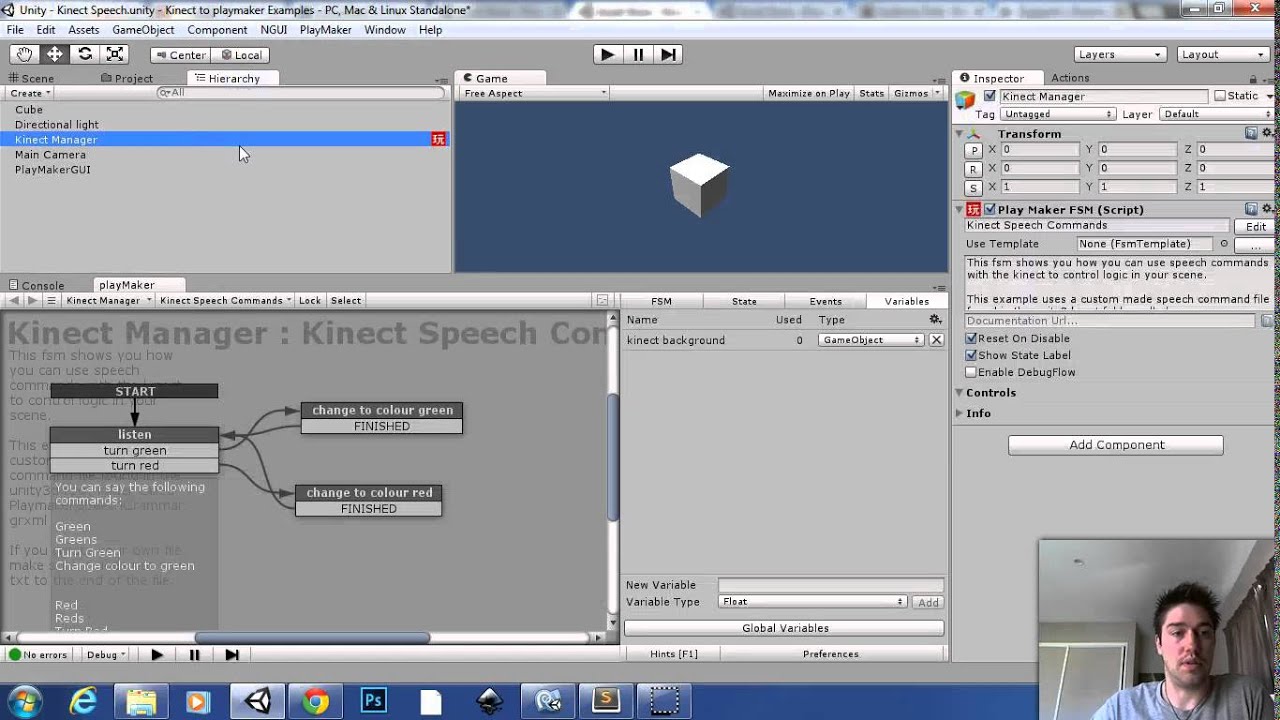Toggle the Static checkbox

(x=1219, y=96)
